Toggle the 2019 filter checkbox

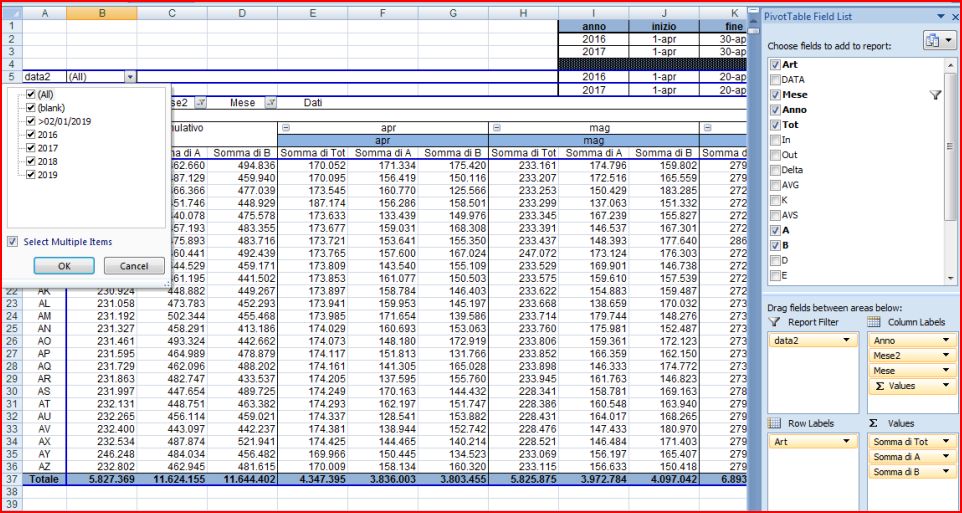tap(31, 175)
